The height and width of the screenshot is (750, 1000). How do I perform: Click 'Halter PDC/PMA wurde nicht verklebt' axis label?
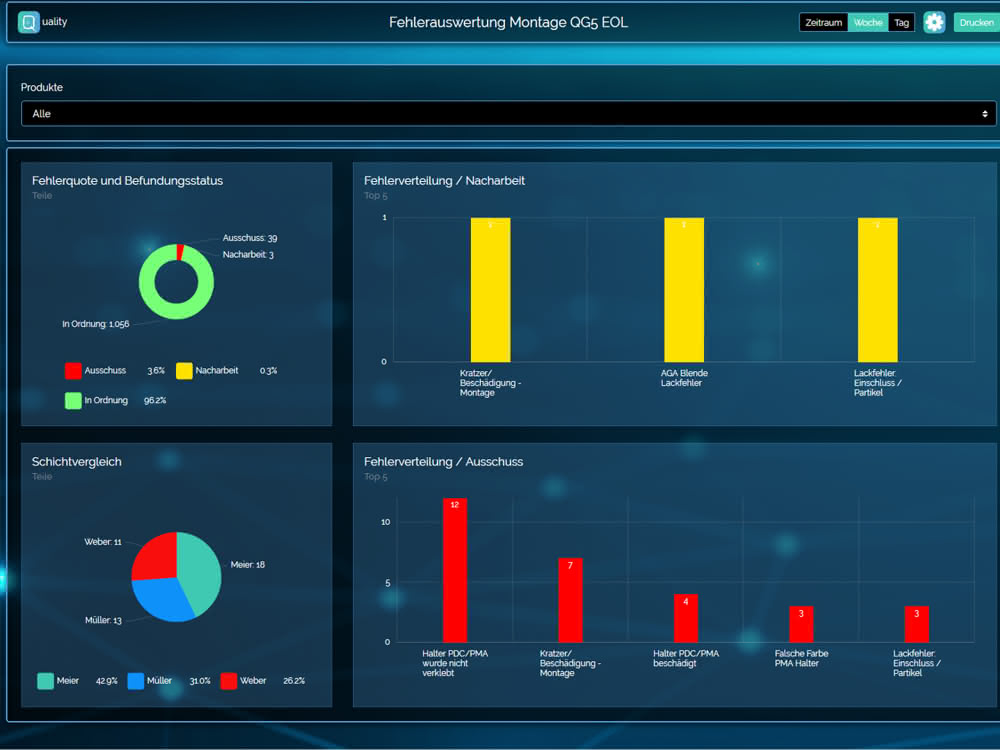(x=455, y=663)
